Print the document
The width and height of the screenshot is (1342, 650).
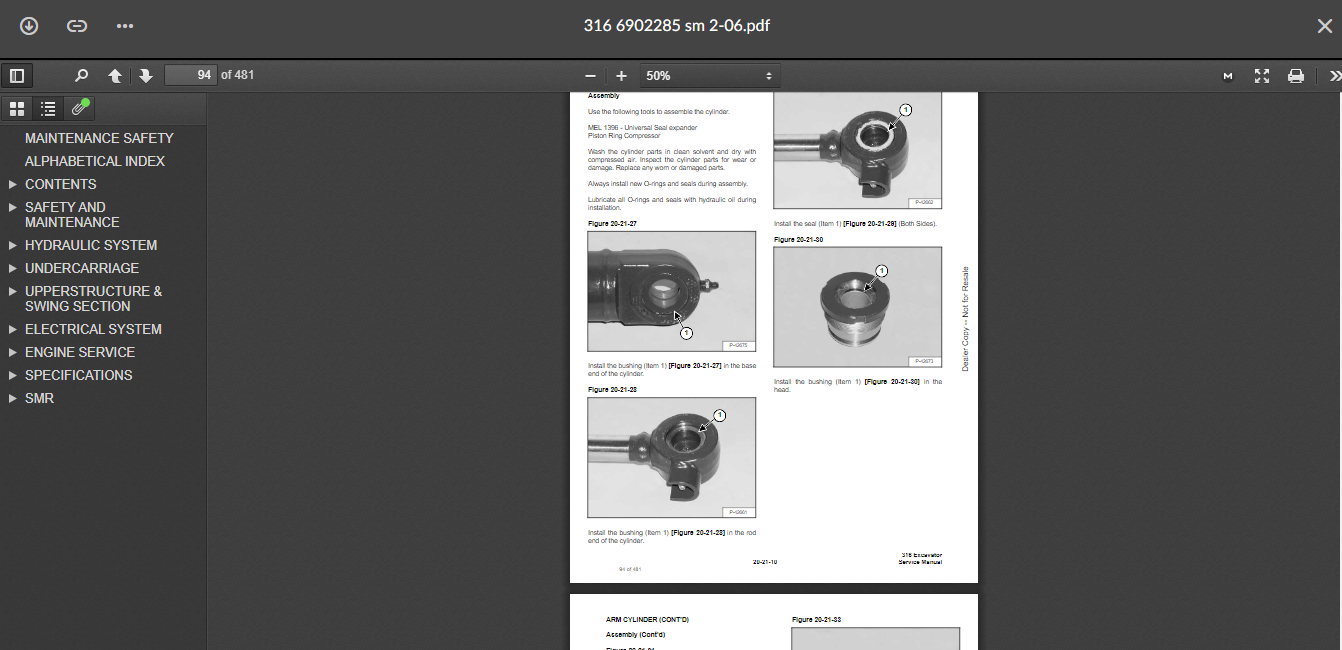tap(1296, 76)
